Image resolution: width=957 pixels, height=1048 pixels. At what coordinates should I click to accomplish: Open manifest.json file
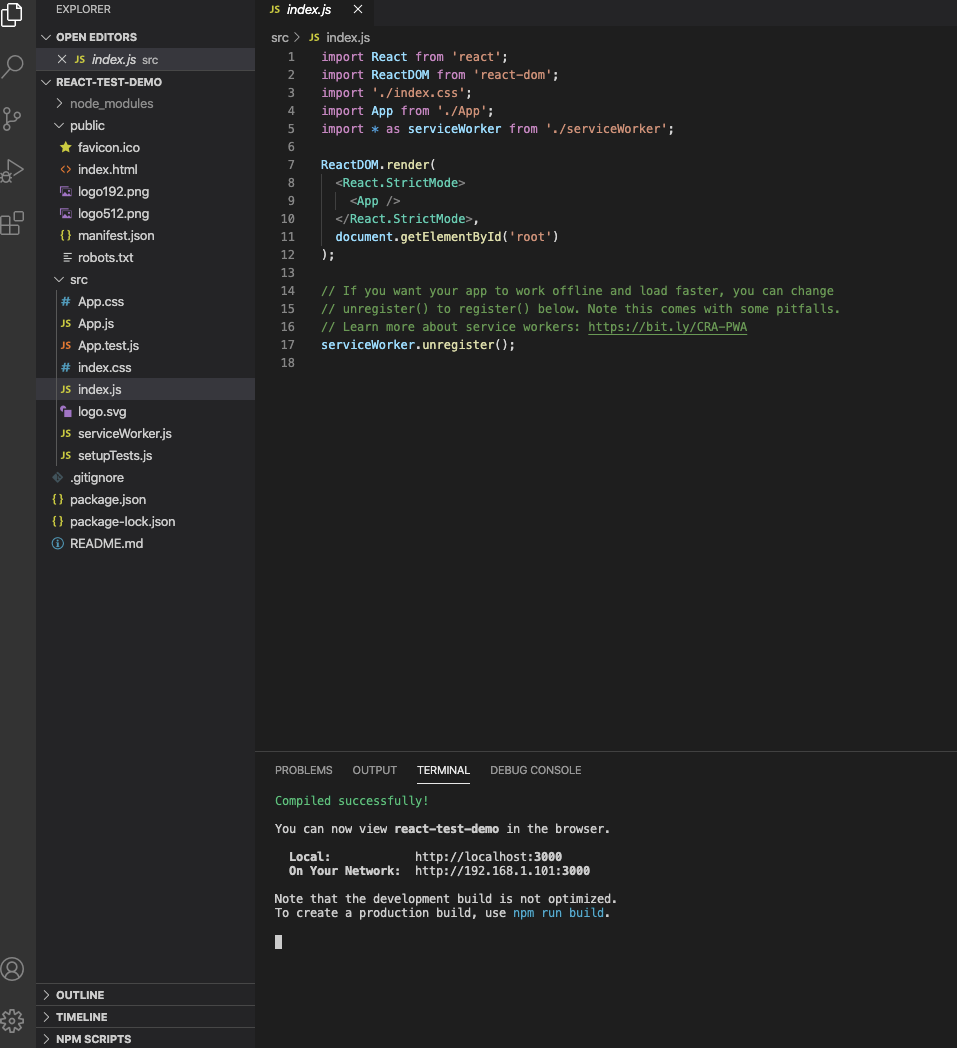(x=146, y=236)
